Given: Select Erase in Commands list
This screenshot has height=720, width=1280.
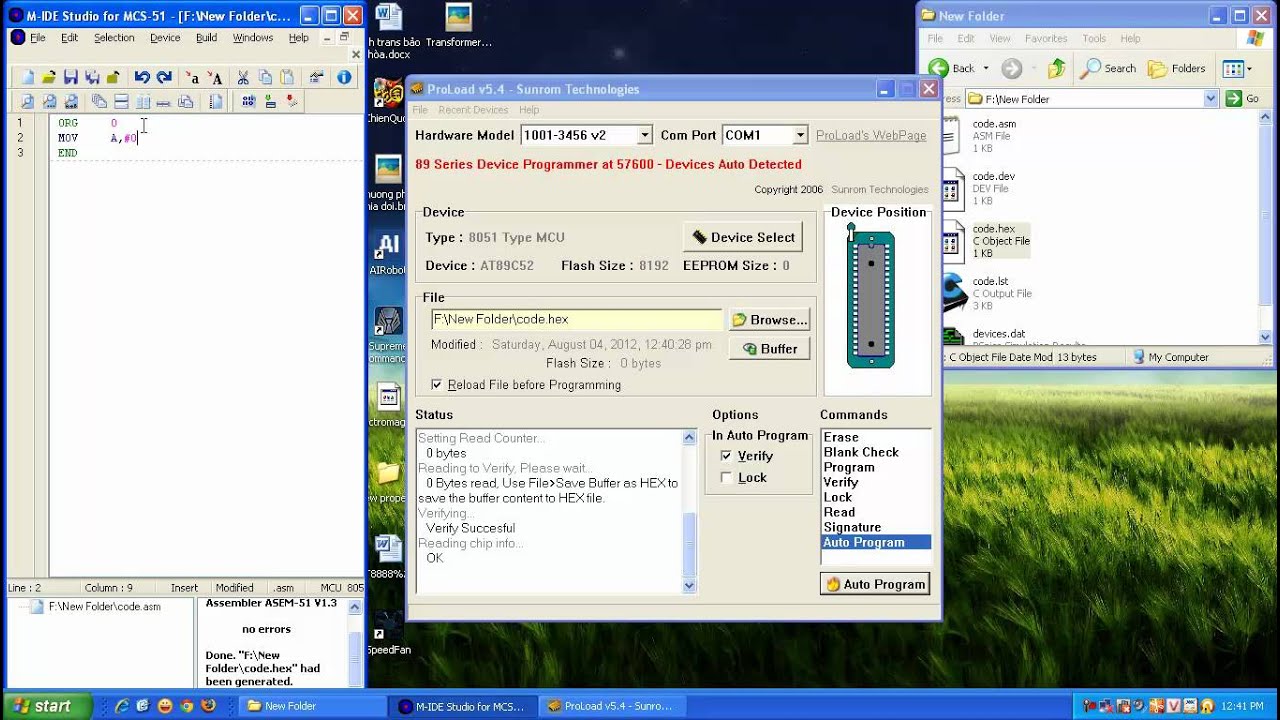Looking at the screenshot, I should pyautogui.click(x=841, y=437).
